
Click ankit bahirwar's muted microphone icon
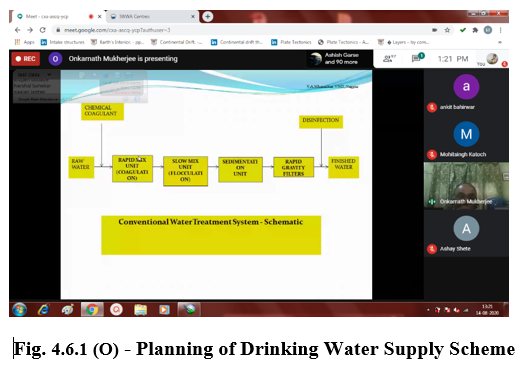tap(432, 107)
